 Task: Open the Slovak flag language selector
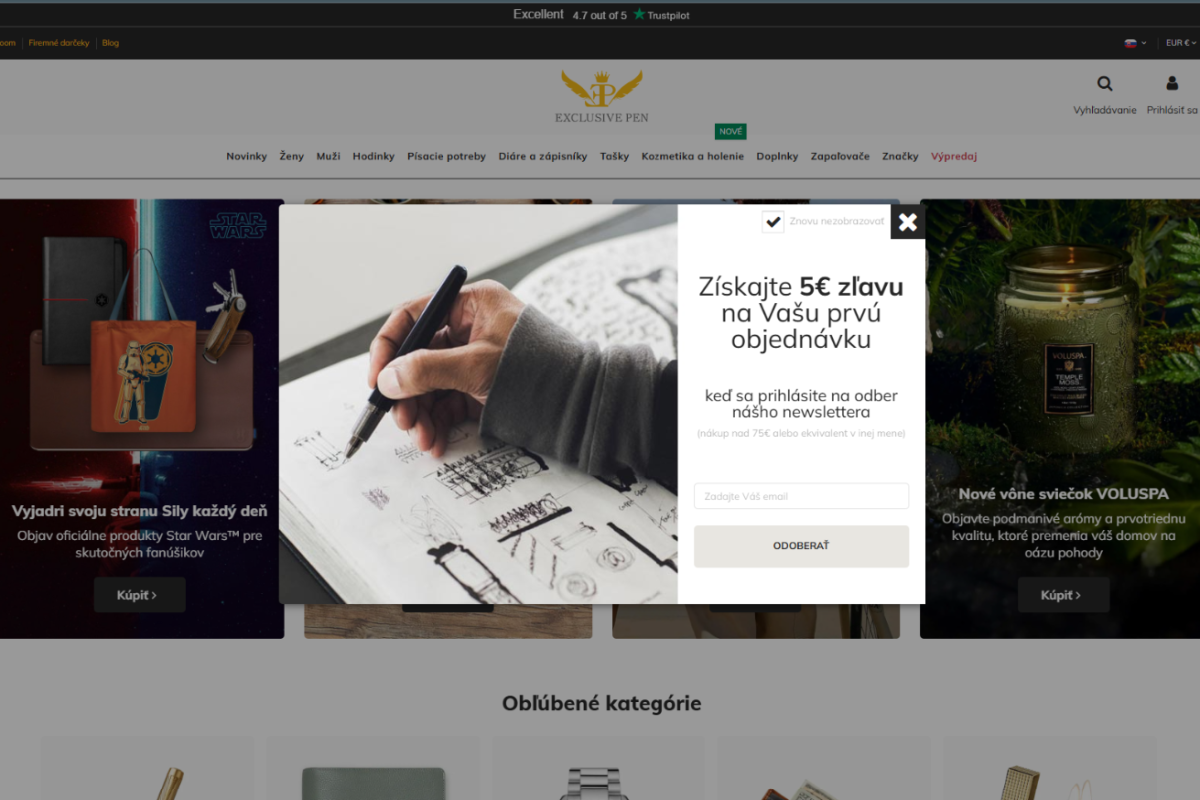(1135, 43)
